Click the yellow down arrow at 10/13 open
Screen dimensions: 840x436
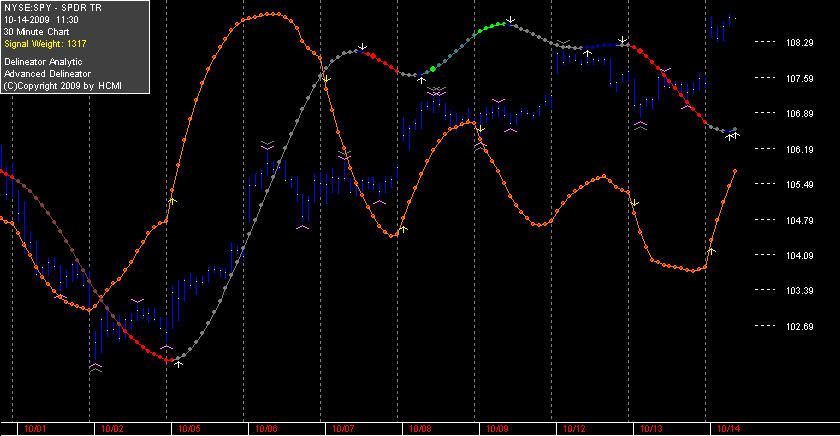tap(634, 203)
